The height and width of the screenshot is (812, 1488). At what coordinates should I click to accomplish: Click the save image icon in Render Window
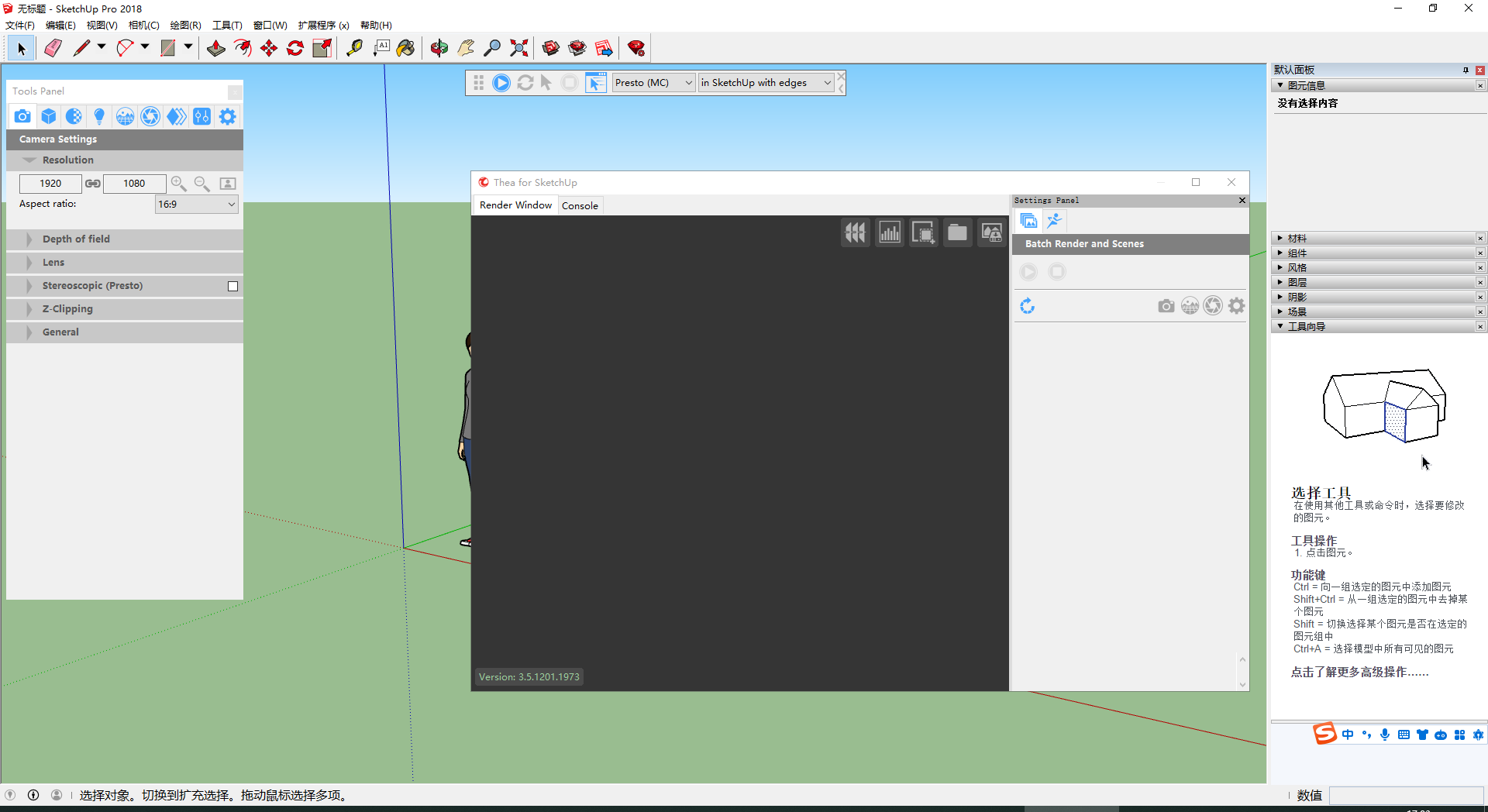[x=992, y=232]
